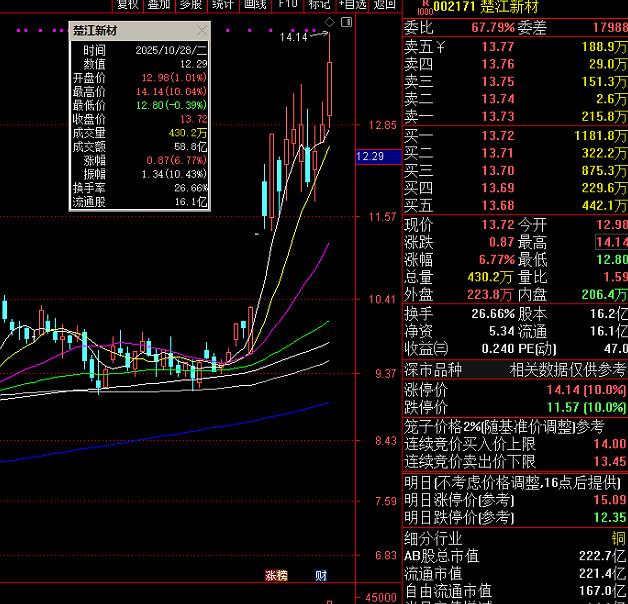Expand the 卖五 sell-depth arrow
628x604 pixels.
point(440,46)
